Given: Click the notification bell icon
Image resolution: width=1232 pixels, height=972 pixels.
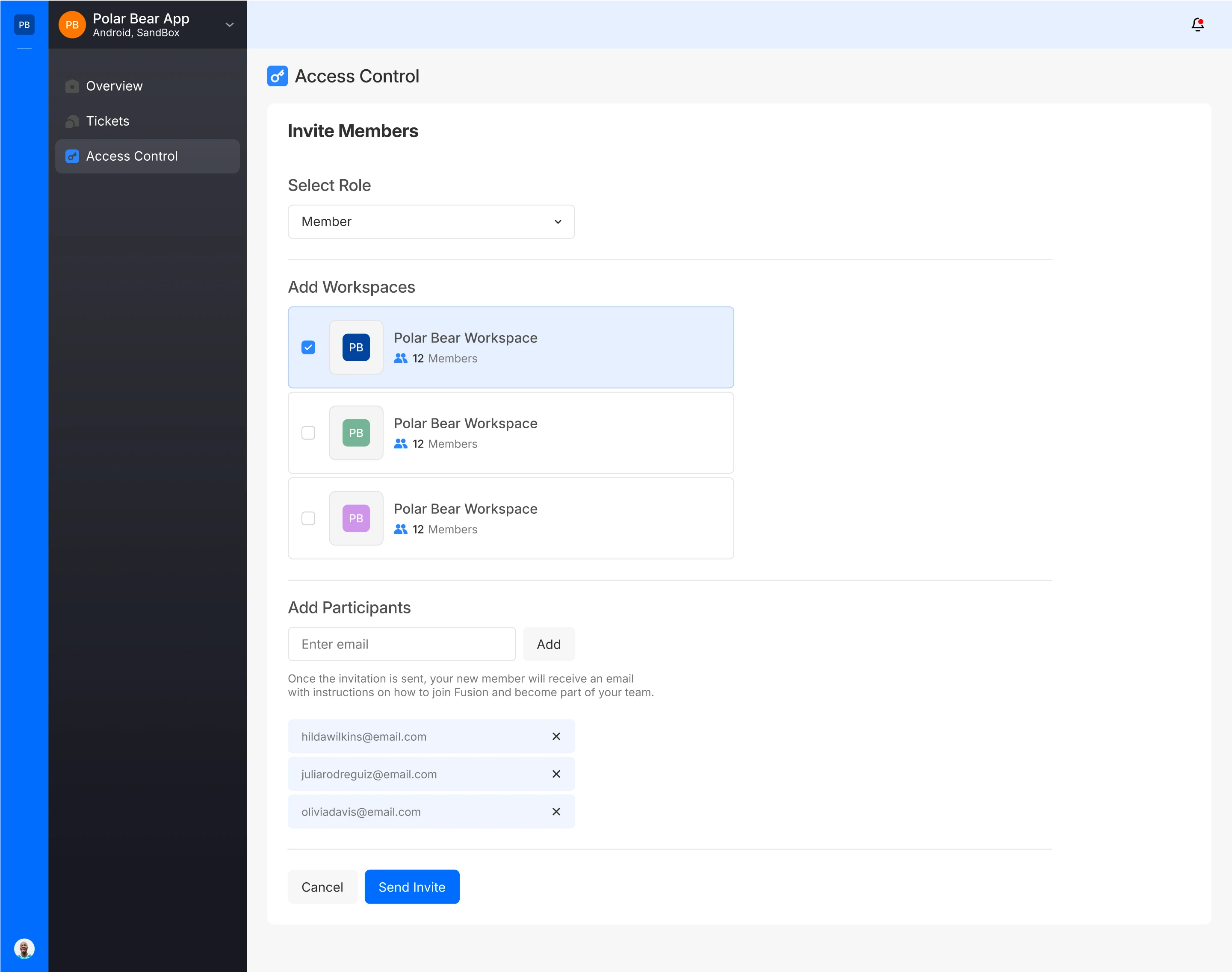Looking at the screenshot, I should click(1197, 24).
